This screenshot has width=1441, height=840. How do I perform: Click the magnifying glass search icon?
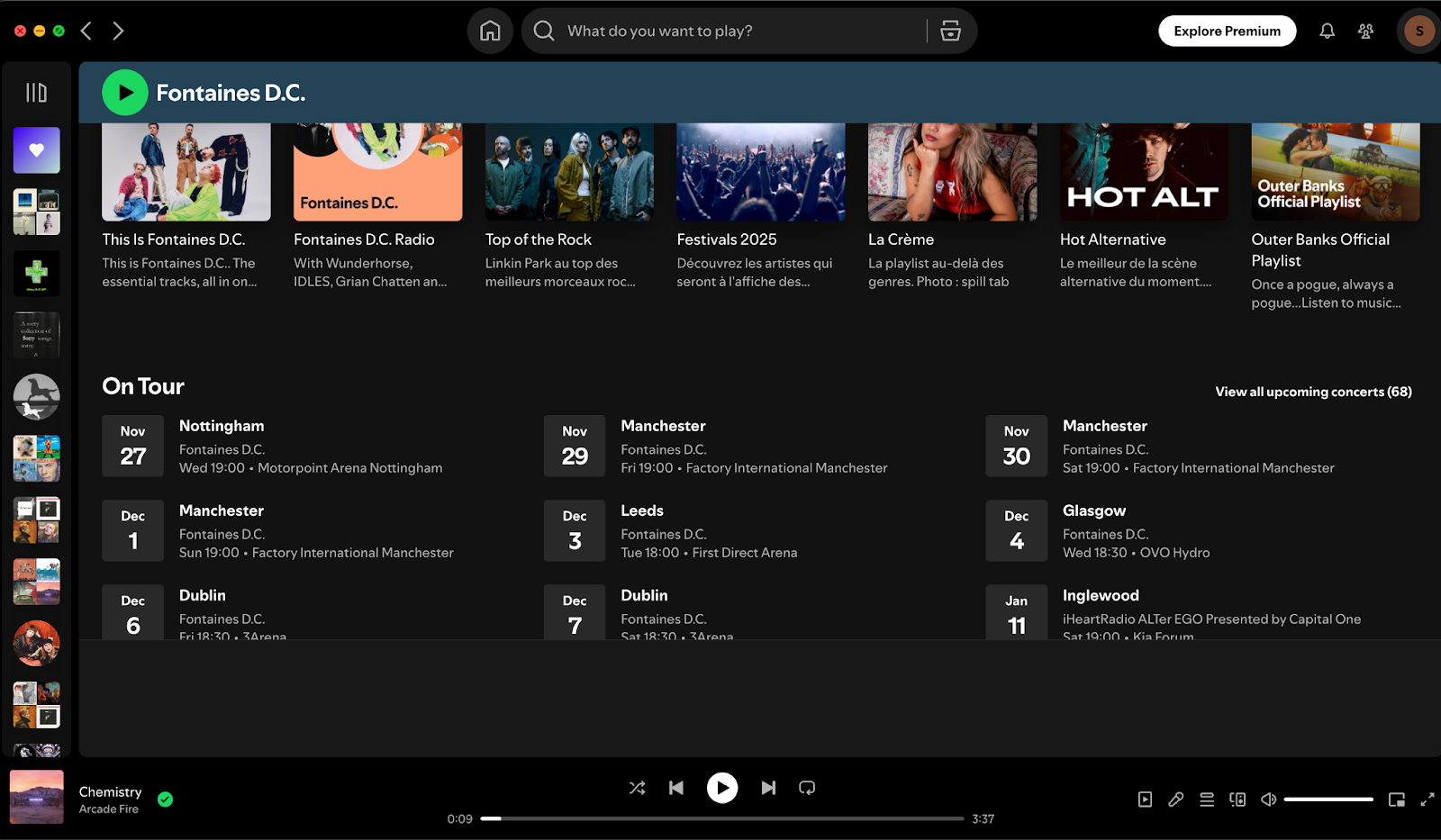(544, 31)
